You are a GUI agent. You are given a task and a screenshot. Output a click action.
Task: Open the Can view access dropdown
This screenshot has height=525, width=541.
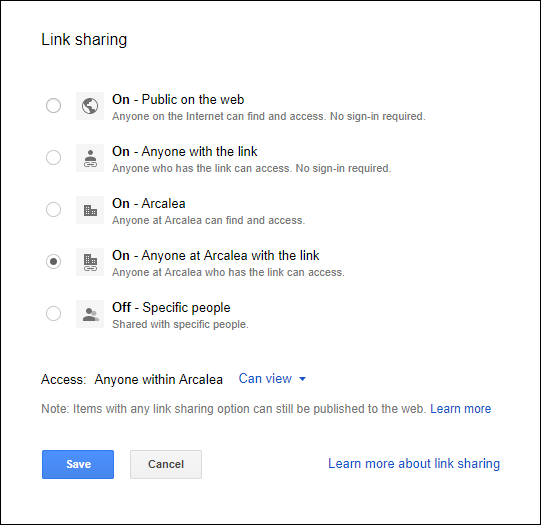pos(272,379)
